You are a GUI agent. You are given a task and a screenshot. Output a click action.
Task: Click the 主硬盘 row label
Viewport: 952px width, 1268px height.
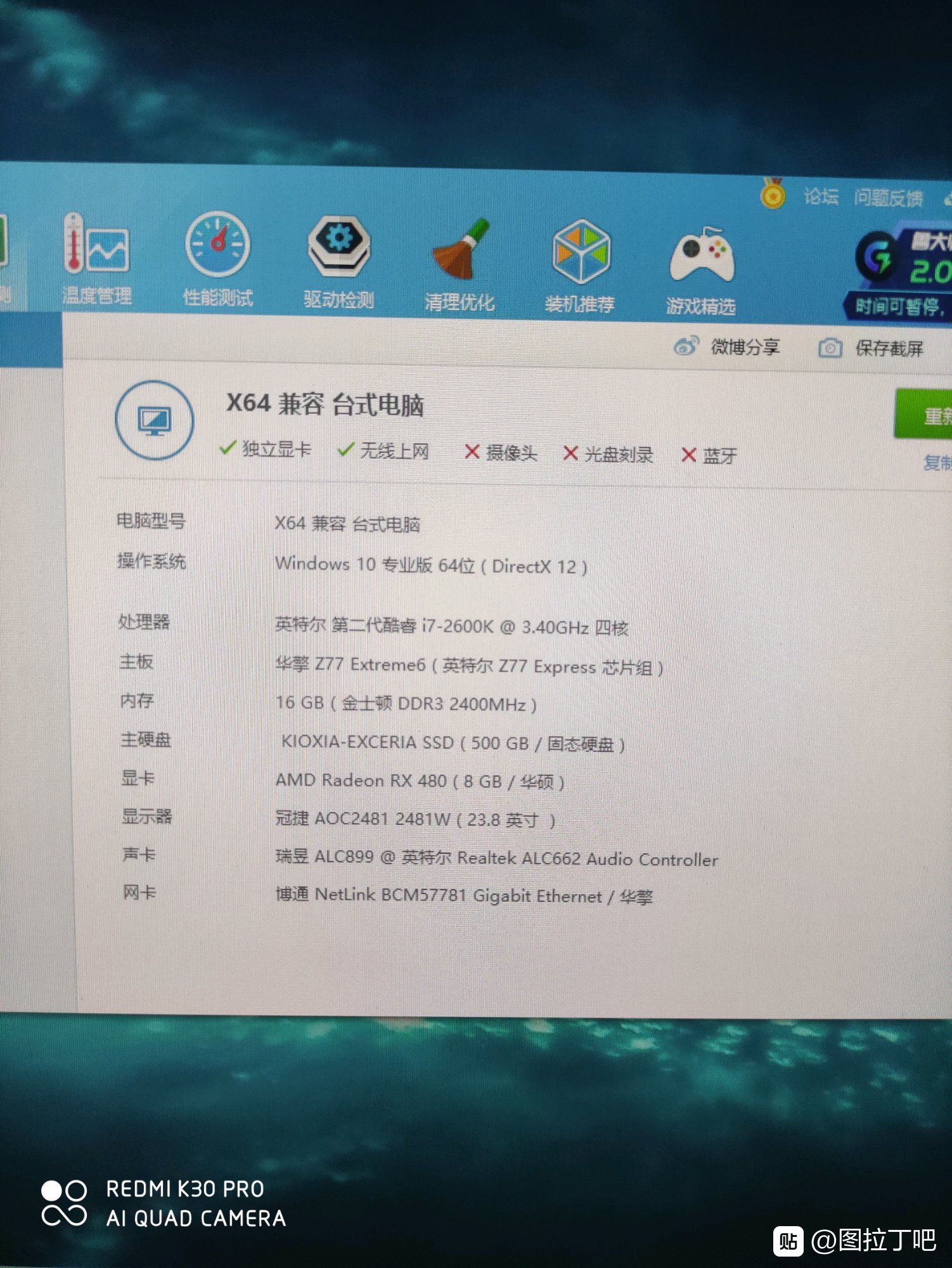(146, 740)
